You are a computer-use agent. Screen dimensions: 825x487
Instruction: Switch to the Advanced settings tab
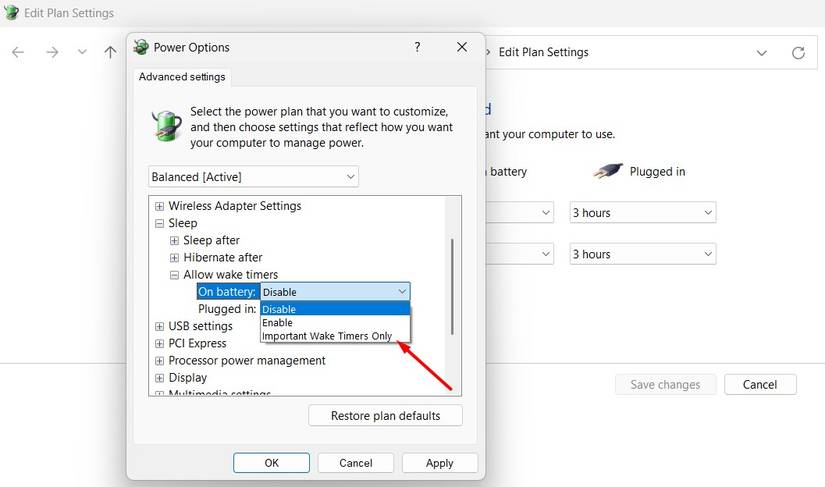tap(182, 77)
